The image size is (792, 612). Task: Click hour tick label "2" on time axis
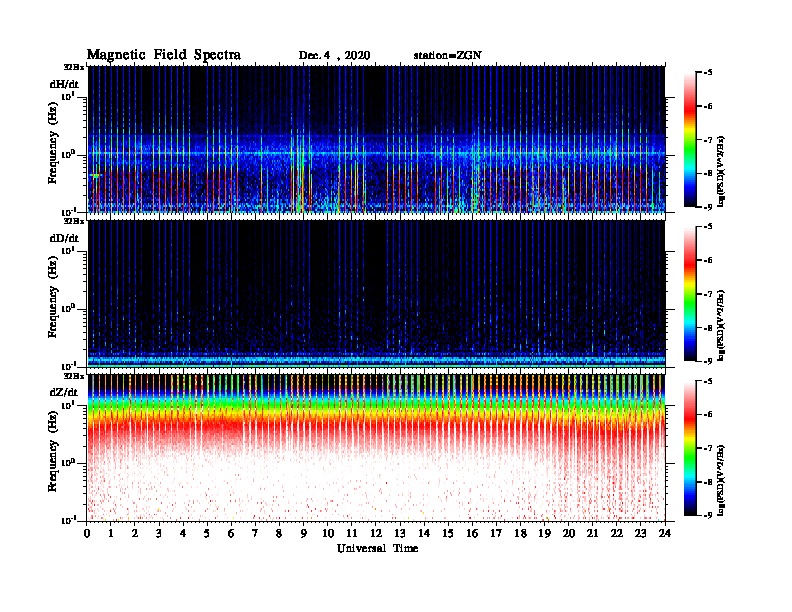[x=135, y=534]
